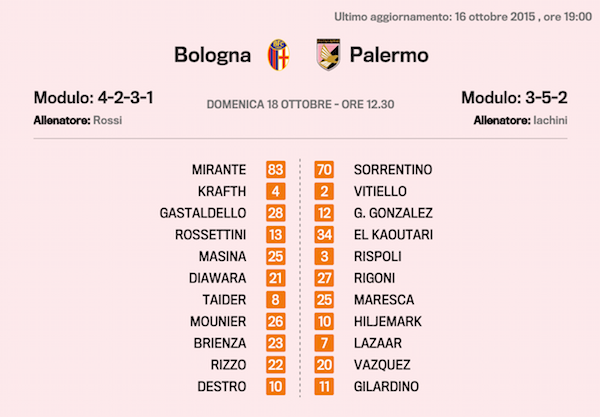Open the Palermo team name
This screenshot has width=600, height=417.
(389, 55)
